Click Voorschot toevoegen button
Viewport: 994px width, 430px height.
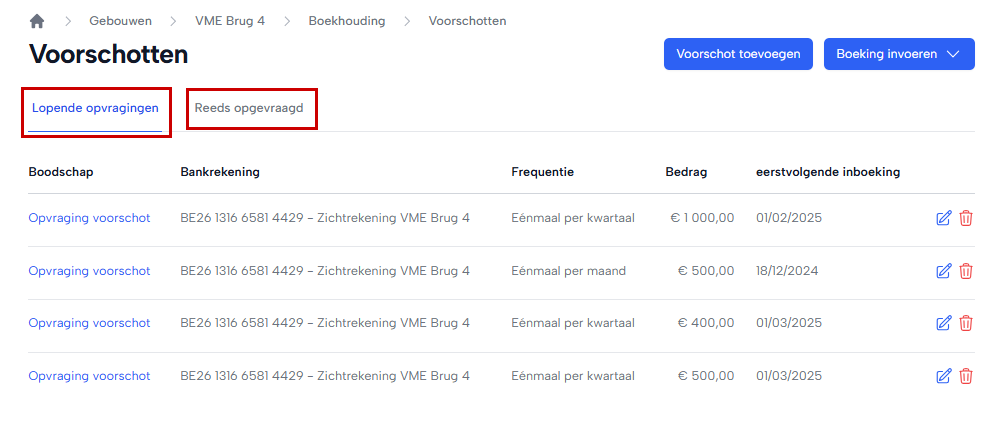point(738,54)
